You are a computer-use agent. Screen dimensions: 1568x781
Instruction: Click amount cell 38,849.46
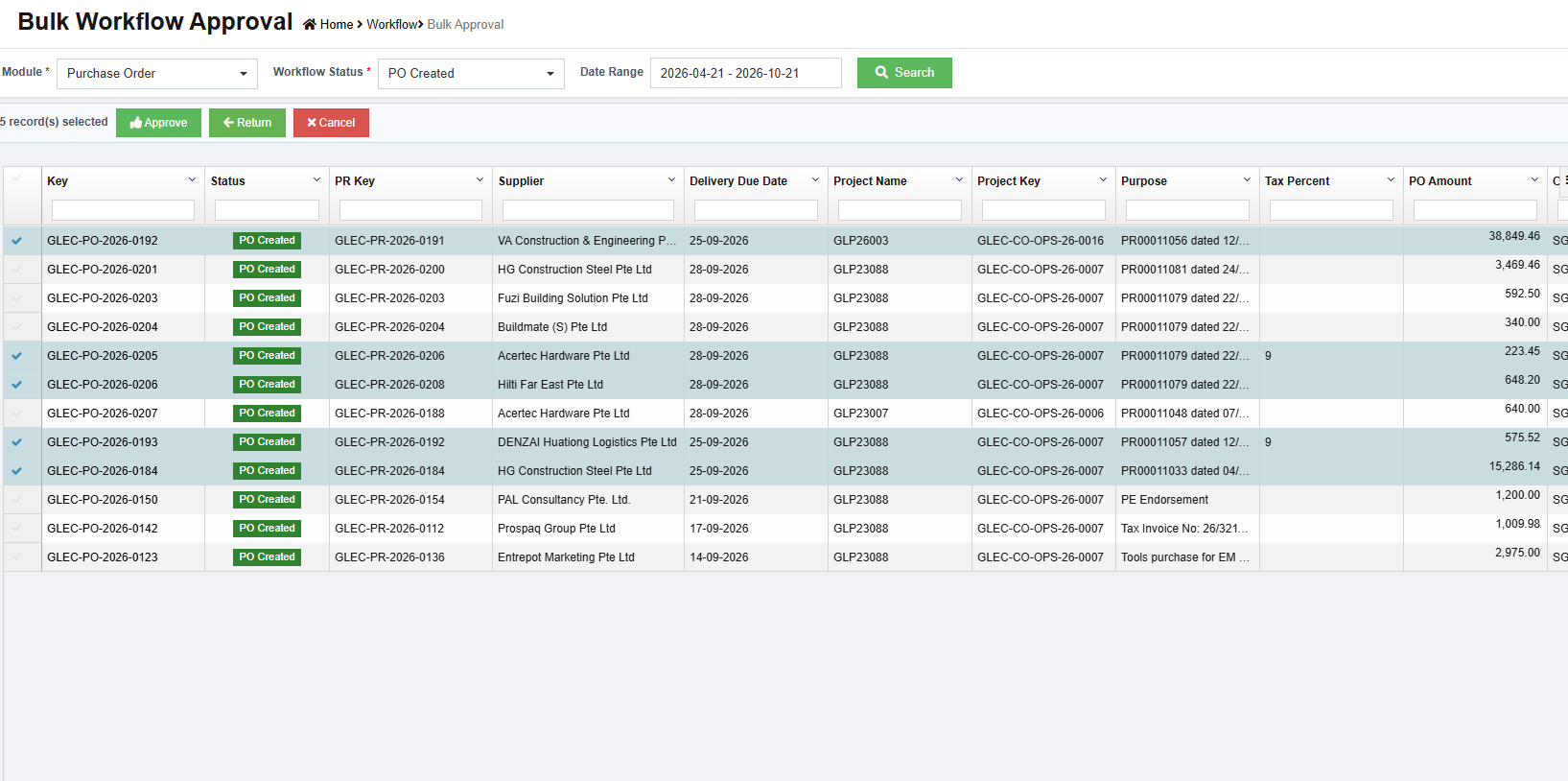point(1514,236)
